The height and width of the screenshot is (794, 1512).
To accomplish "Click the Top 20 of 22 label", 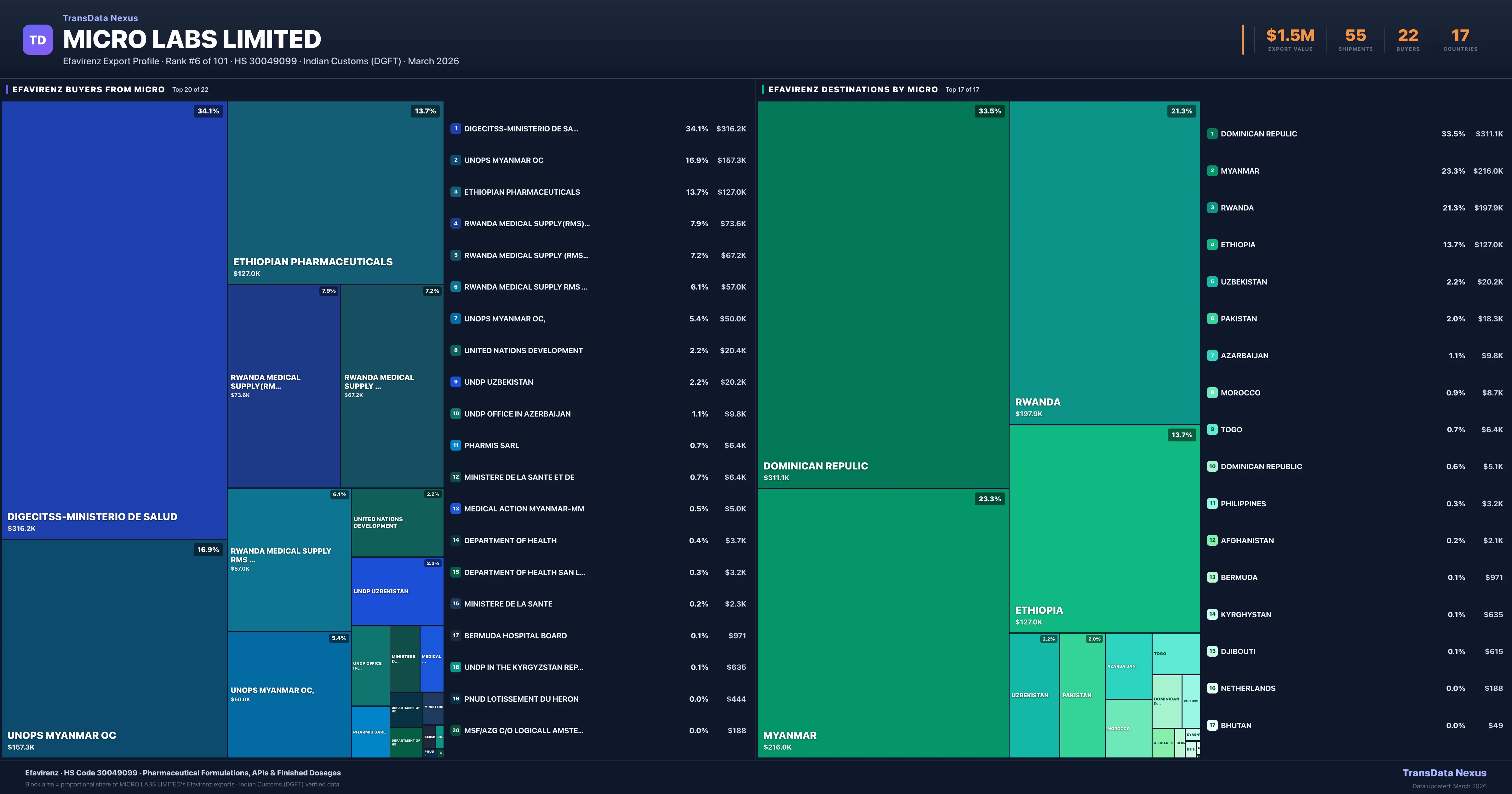I will click(189, 90).
